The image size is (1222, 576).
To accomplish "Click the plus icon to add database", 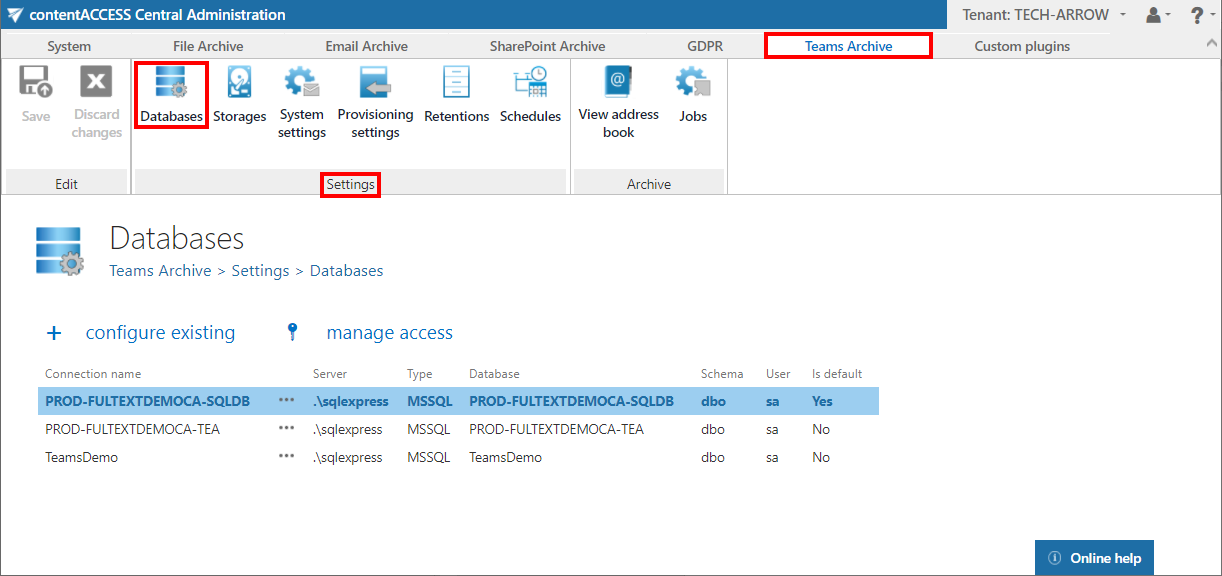I will click(x=55, y=333).
